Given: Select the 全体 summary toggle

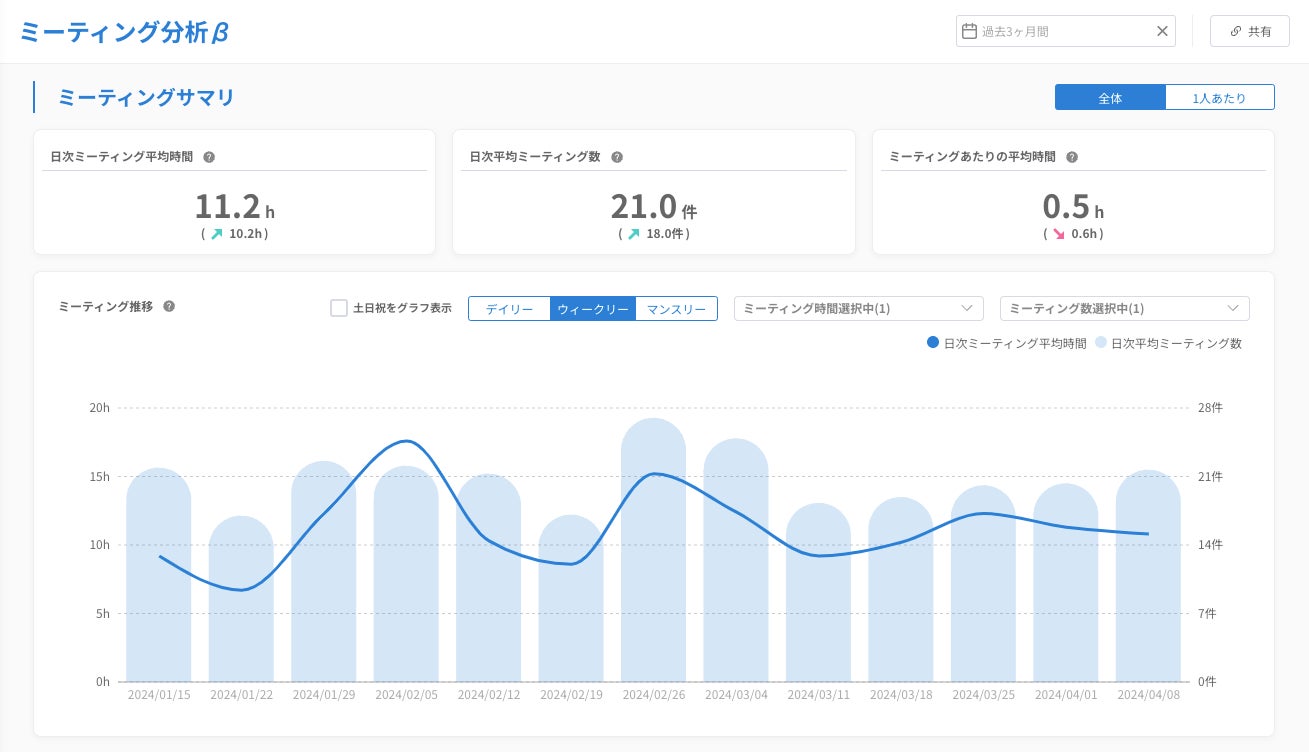Looking at the screenshot, I should click(x=1110, y=98).
